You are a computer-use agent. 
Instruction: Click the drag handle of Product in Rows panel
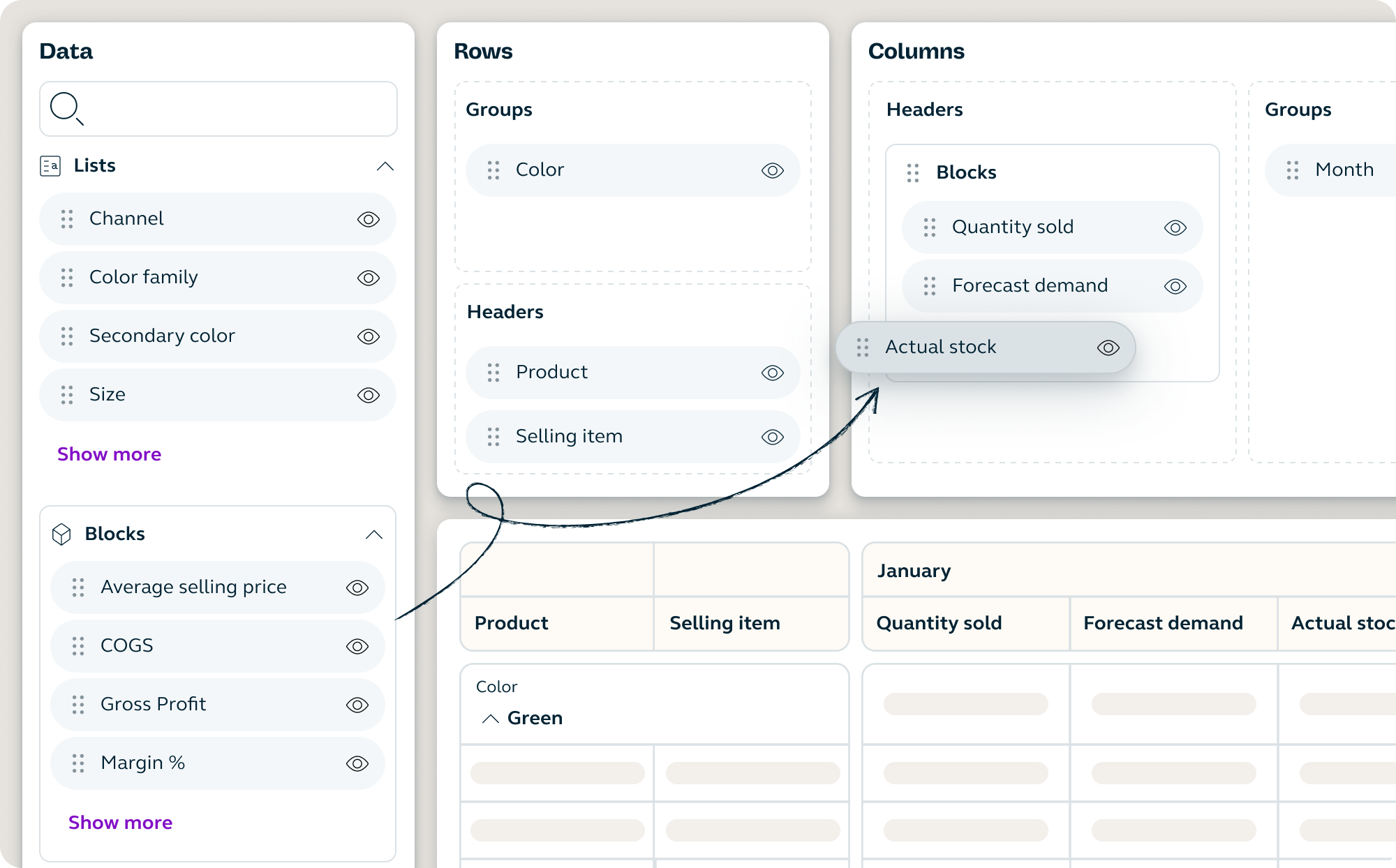(493, 373)
